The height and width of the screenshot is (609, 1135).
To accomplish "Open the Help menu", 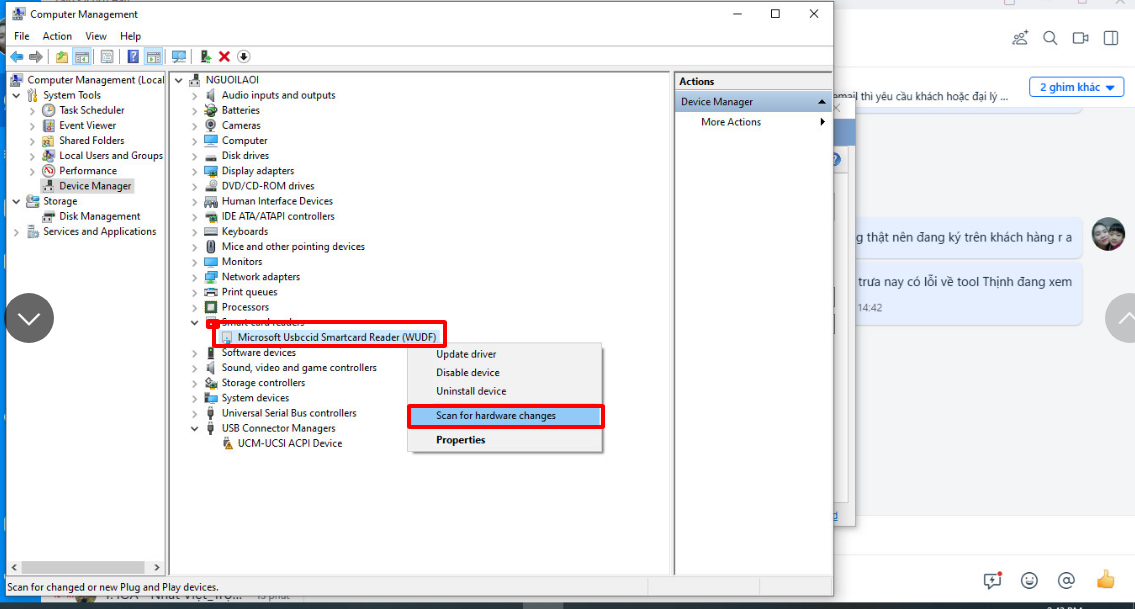I will coord(130,36).
